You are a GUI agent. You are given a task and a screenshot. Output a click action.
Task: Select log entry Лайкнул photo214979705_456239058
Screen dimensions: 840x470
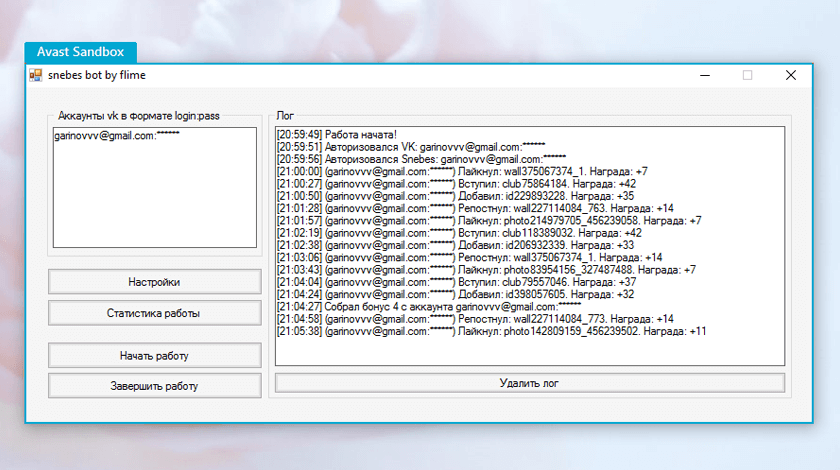tap(489, 221)
